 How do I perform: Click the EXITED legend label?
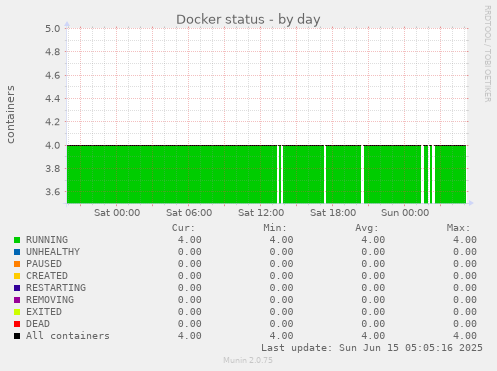(x=44, y=312)
